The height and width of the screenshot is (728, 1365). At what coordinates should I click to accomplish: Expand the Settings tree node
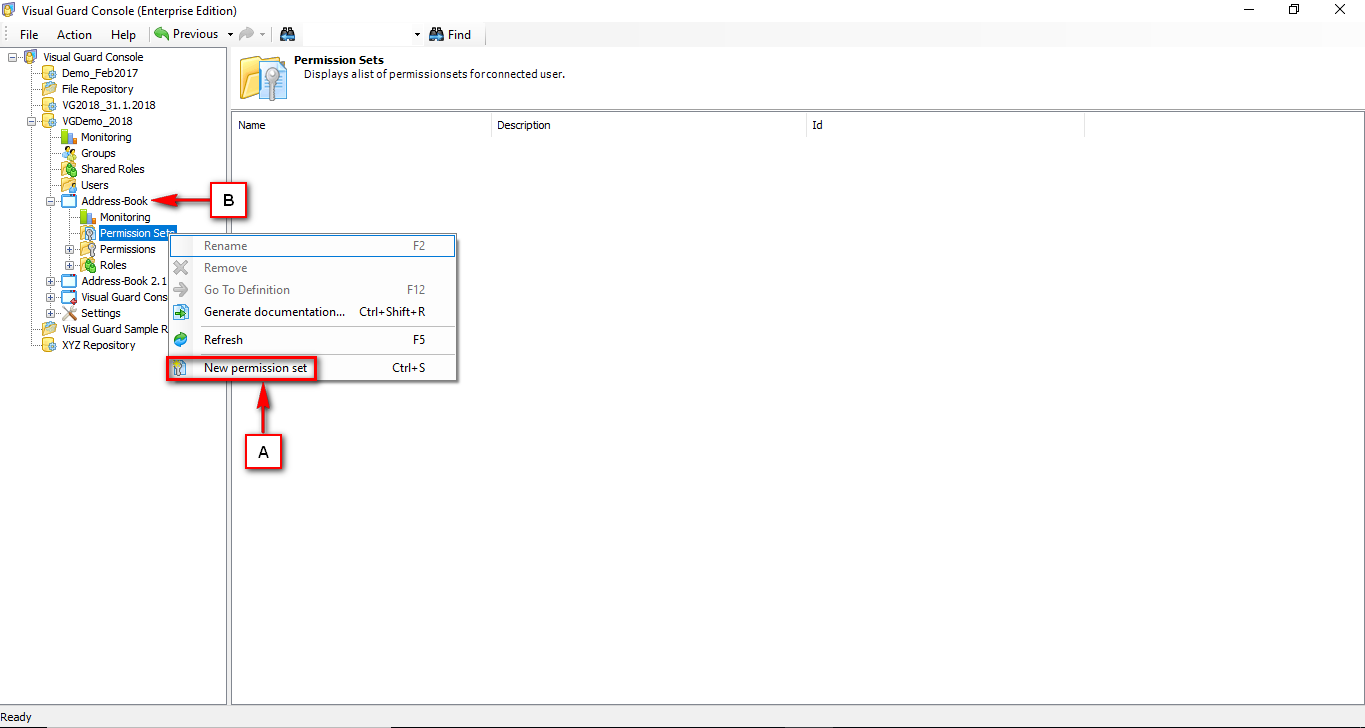click(51, 313)
